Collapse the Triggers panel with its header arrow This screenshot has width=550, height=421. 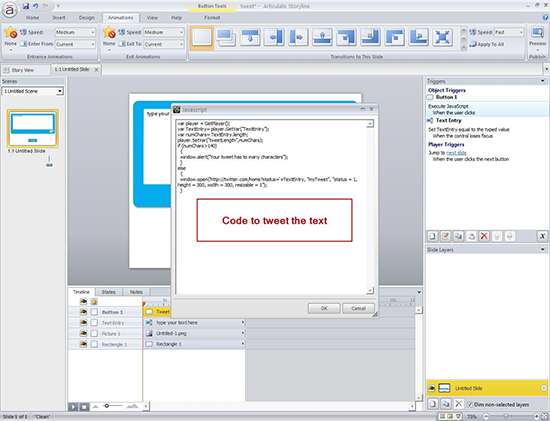pyautogui.click(x=543, y=81)
